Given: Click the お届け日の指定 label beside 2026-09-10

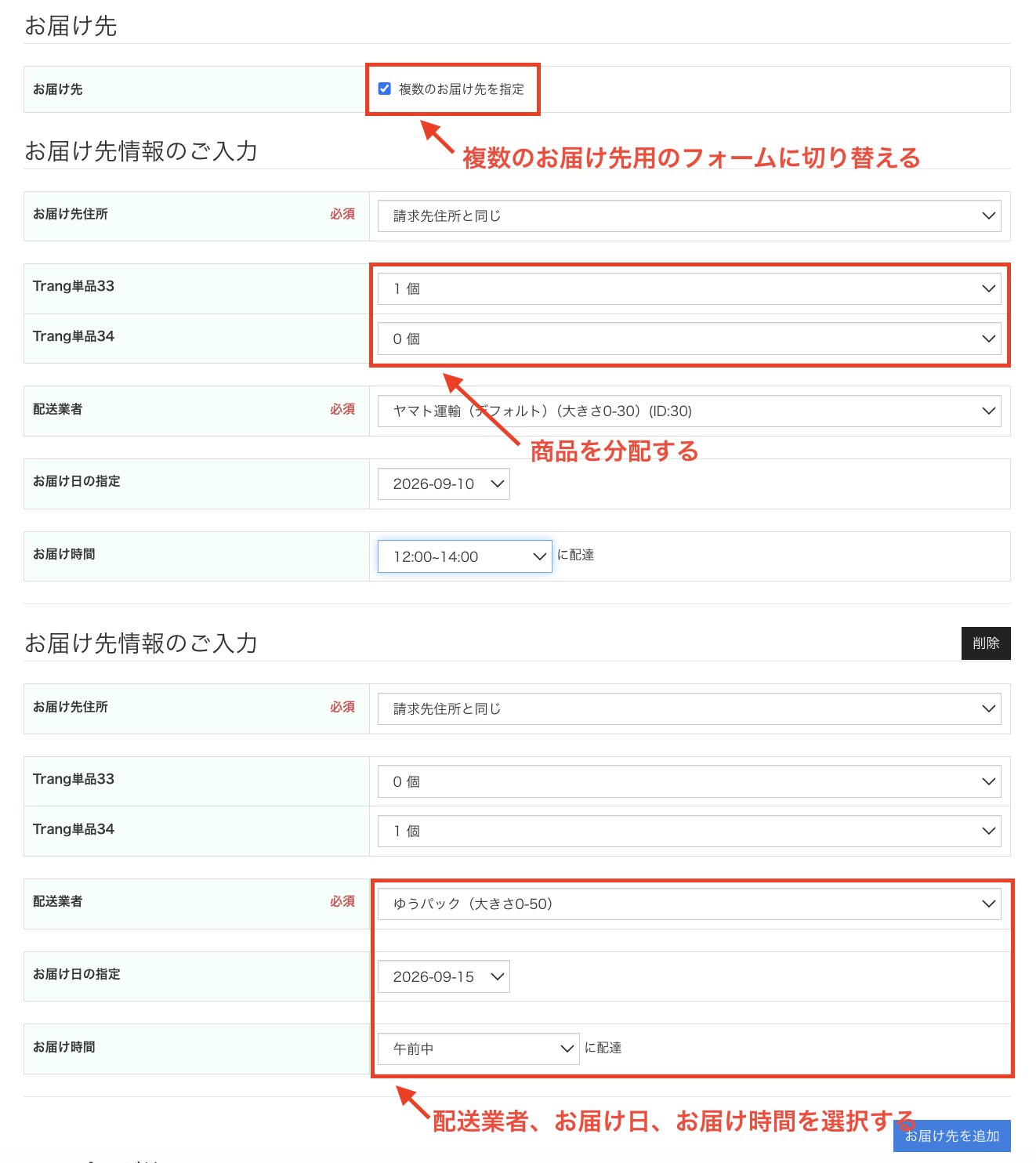Looking at the screenshot, I should coord(77,481).
